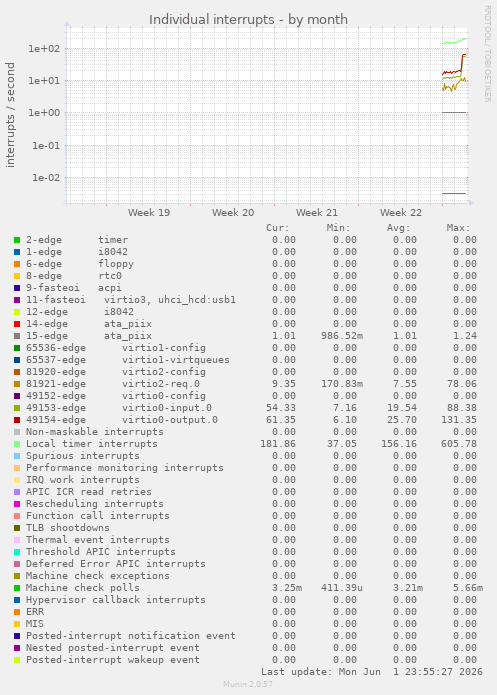The width and height of the screenshot is (497, 695).
Task: Click the Rescheduling interrupts magenta swatch
Action: [x=17, y=504]
